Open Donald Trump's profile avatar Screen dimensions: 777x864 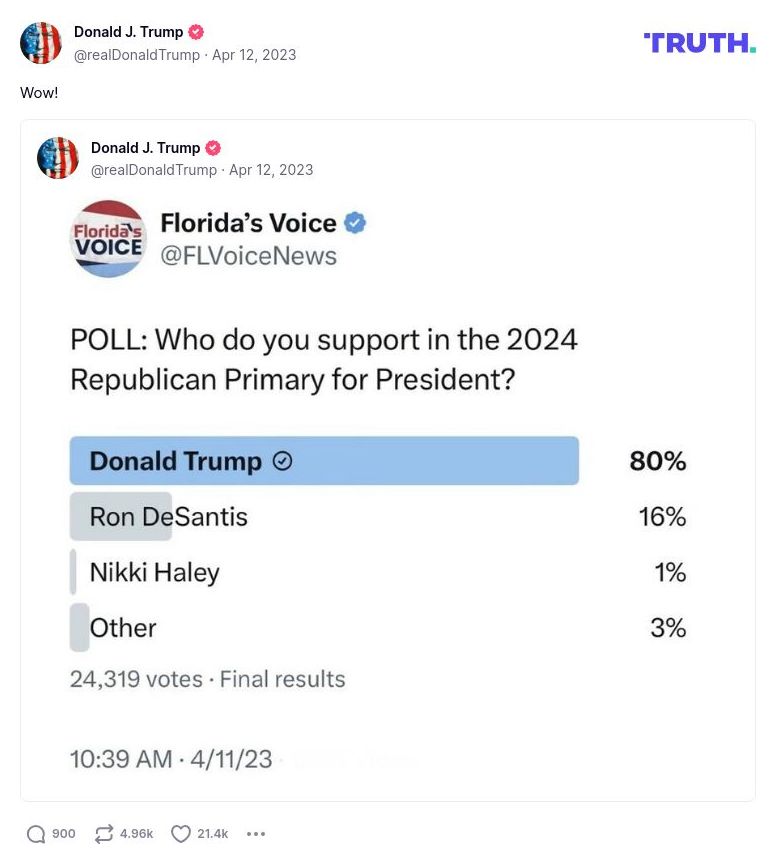pos(41,43)
